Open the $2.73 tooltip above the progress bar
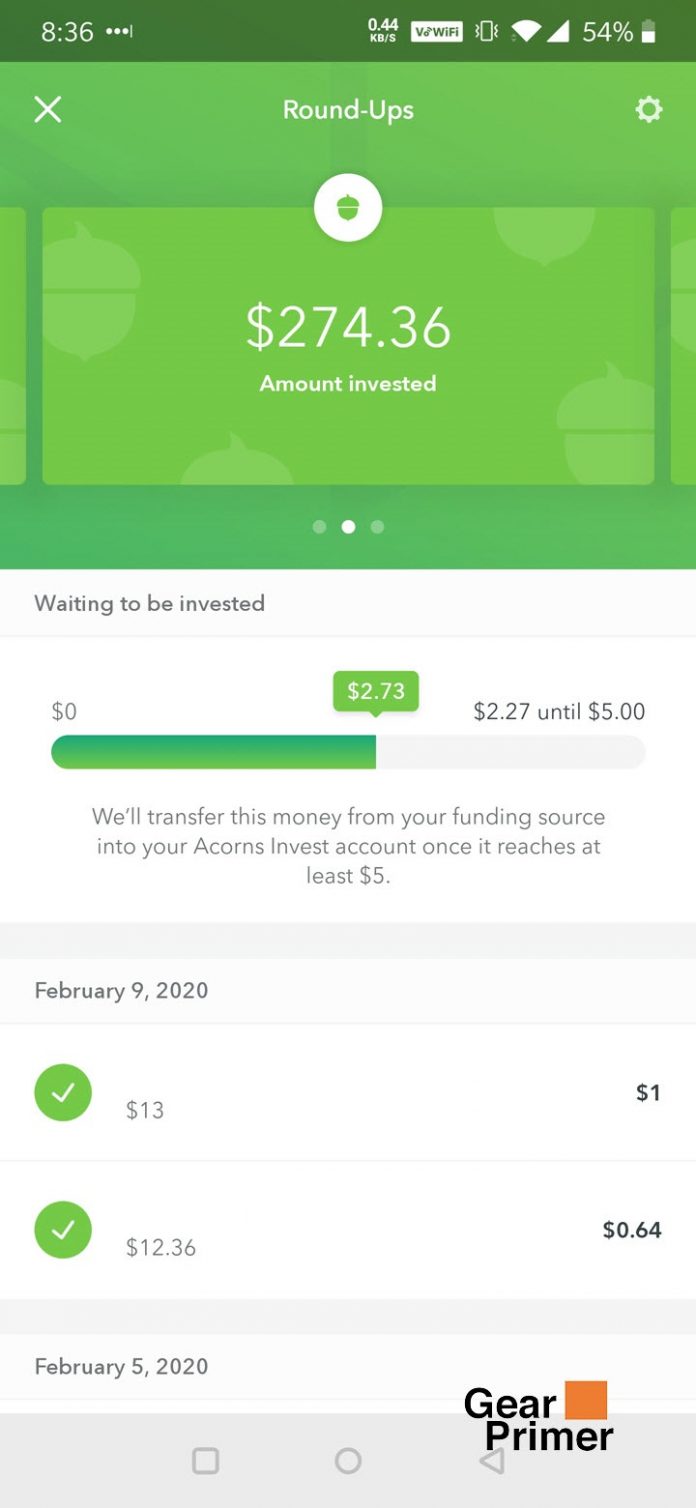This screenshot has height=1508, width=696. pos(375,689)
